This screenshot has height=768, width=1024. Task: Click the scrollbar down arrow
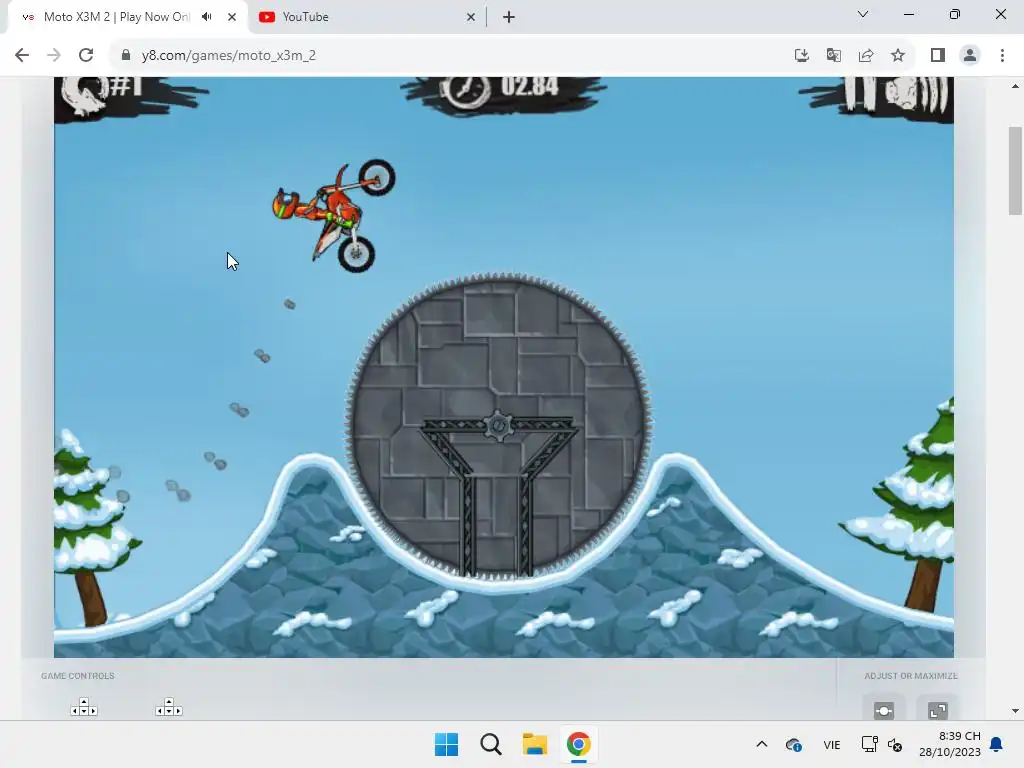(x=1015, y=711)
